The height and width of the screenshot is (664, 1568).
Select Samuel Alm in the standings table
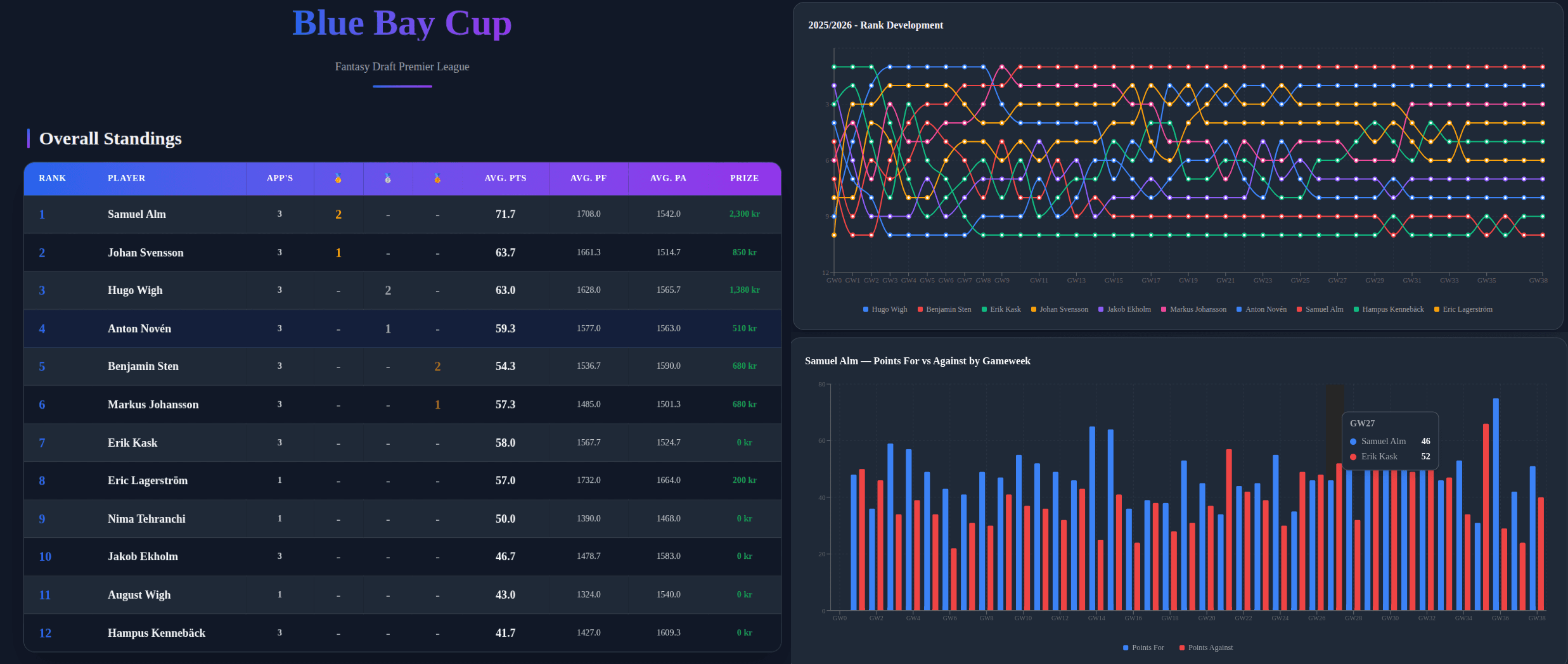137,214
